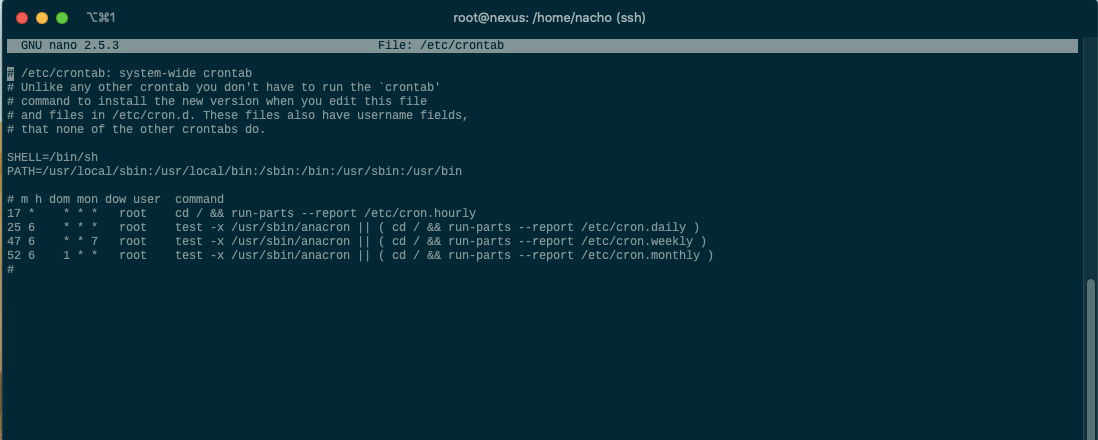Image resolution: width=1098 pixels, height=440 pixels.
Task: Click the 'Unlike any other crontab' comment line
Action: click(224, 87)
